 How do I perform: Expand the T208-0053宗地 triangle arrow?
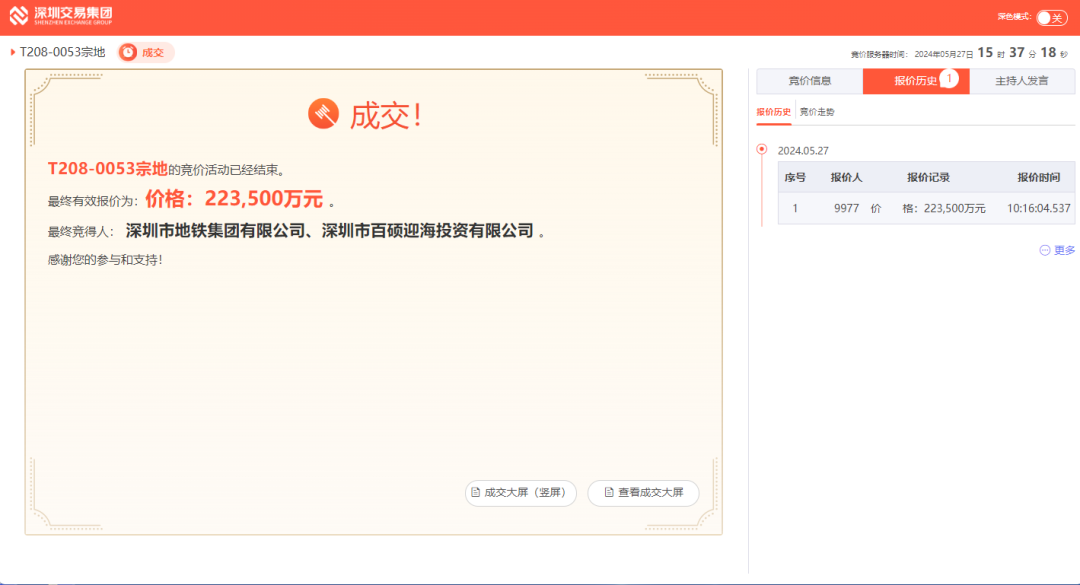pos(12,52)
